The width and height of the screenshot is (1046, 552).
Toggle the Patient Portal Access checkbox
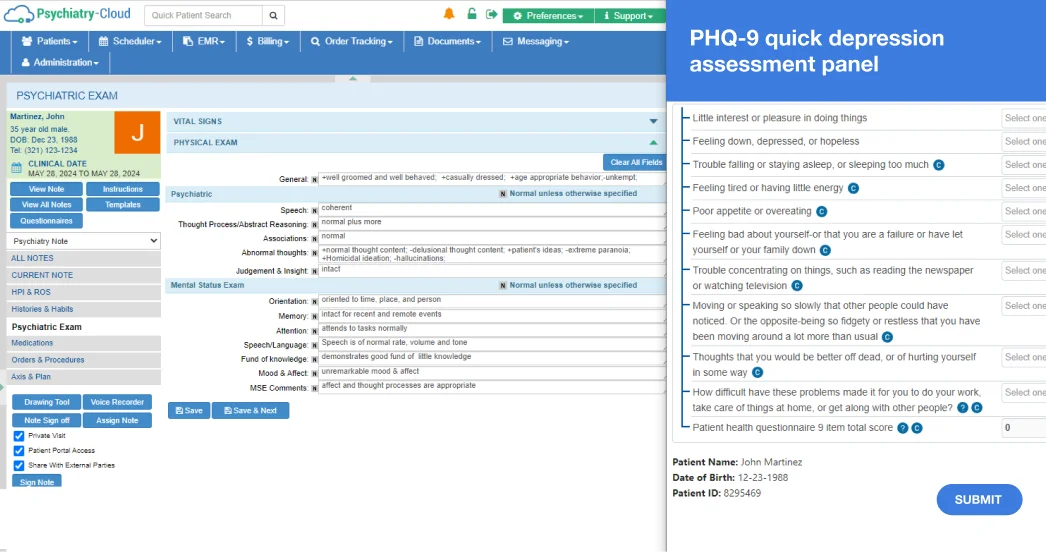click(x=19, y=451)
